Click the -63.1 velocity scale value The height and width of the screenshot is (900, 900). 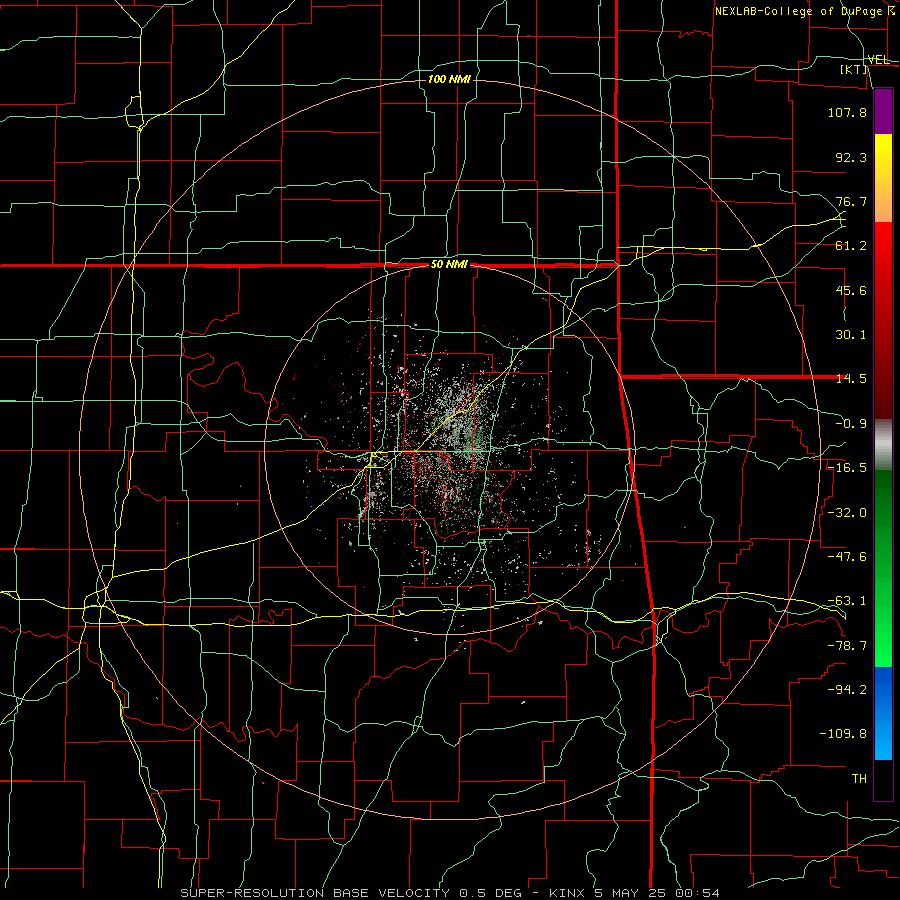tap(847, 601)
